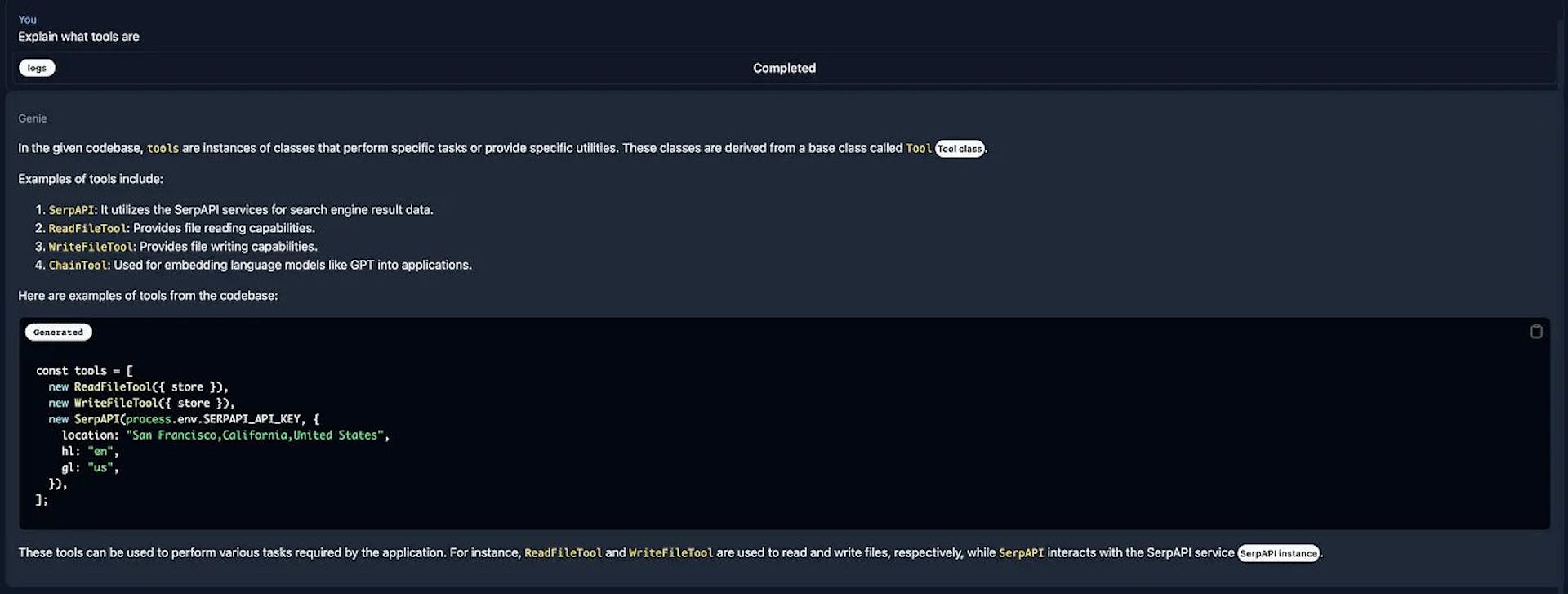Click the Generated label on code block
Image resolution: width=1568 pixels, height=594 pixels.
(58, 333)
